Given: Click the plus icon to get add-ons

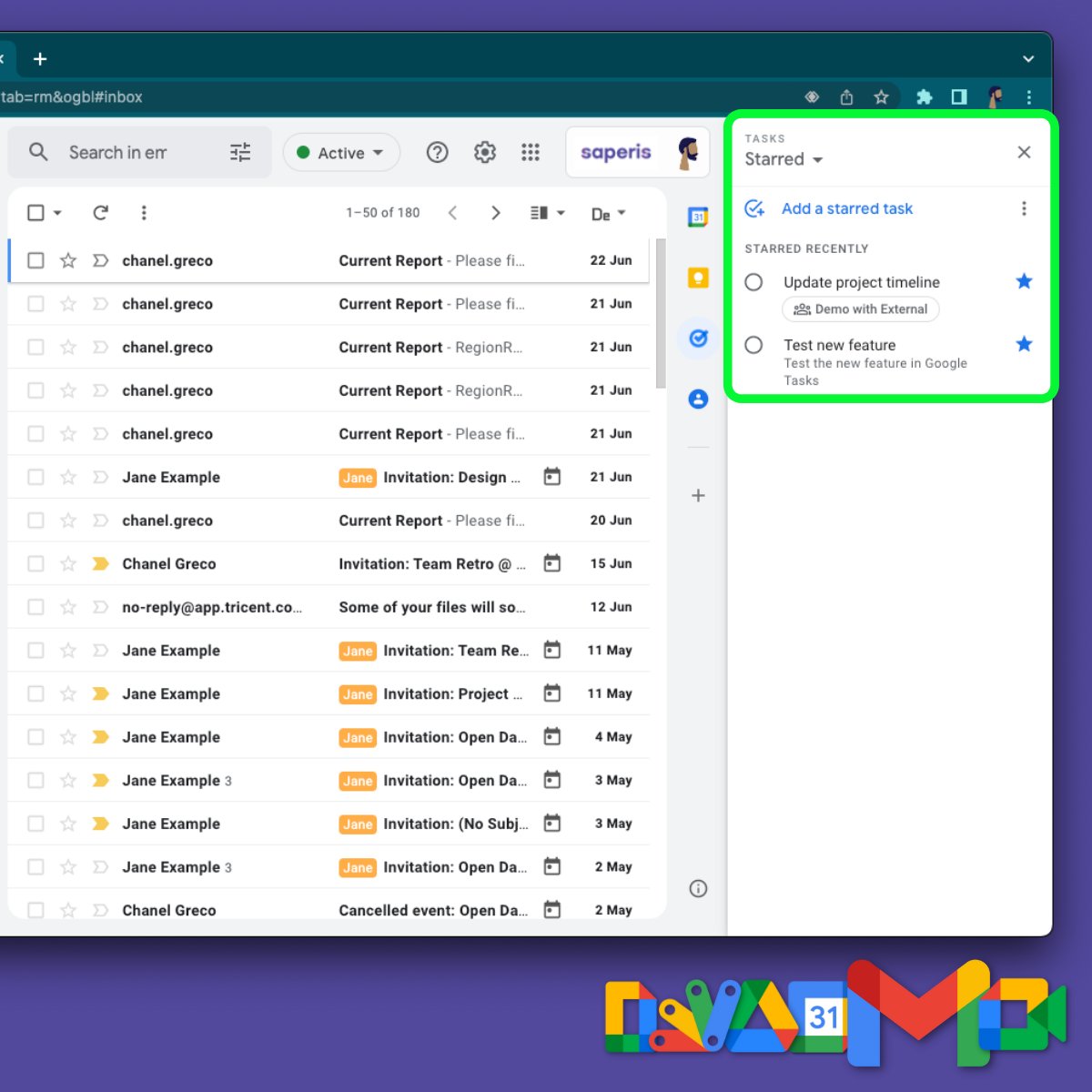Looking at the screenshot, I should coord(698,495).
